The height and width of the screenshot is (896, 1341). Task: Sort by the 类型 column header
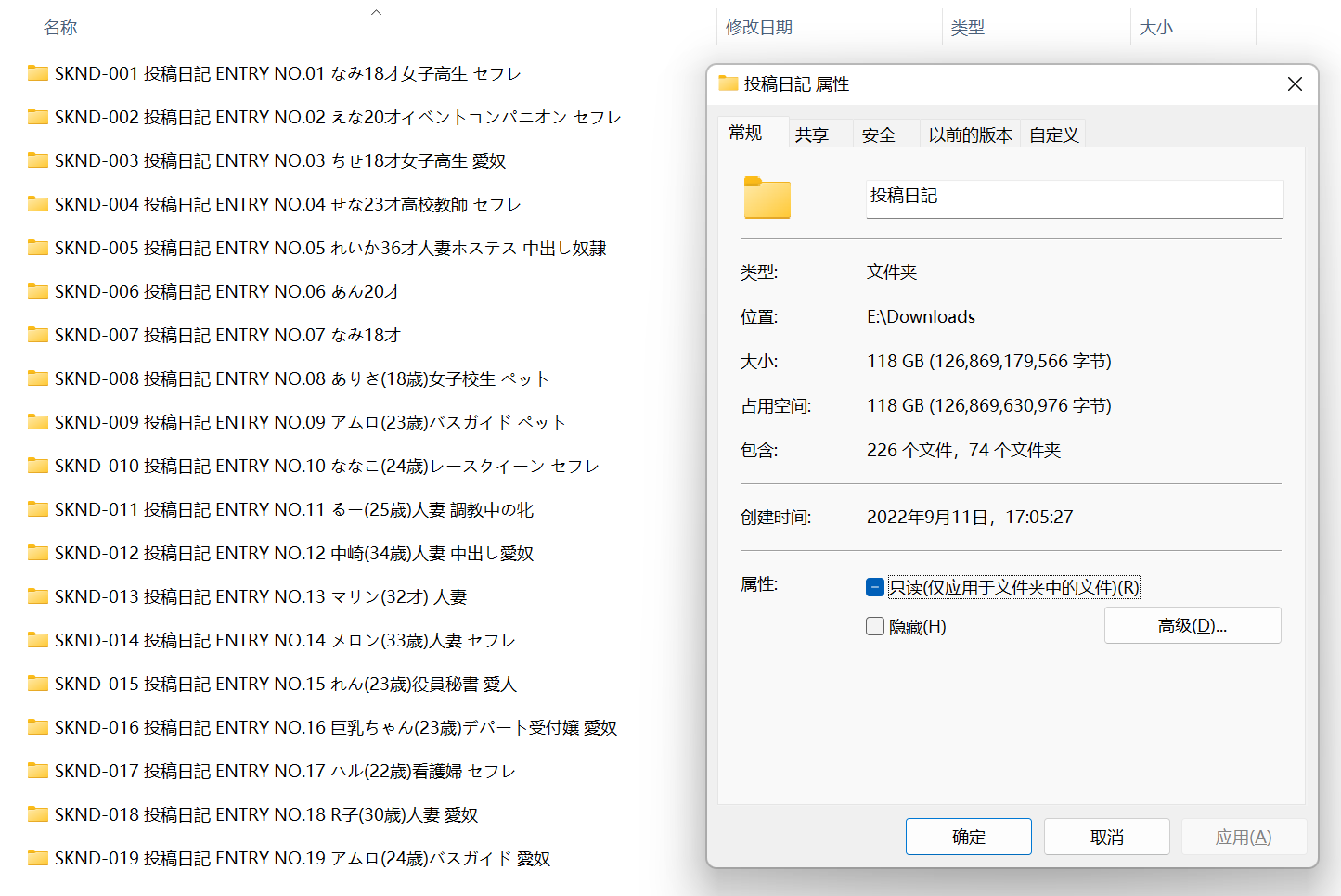968,28
